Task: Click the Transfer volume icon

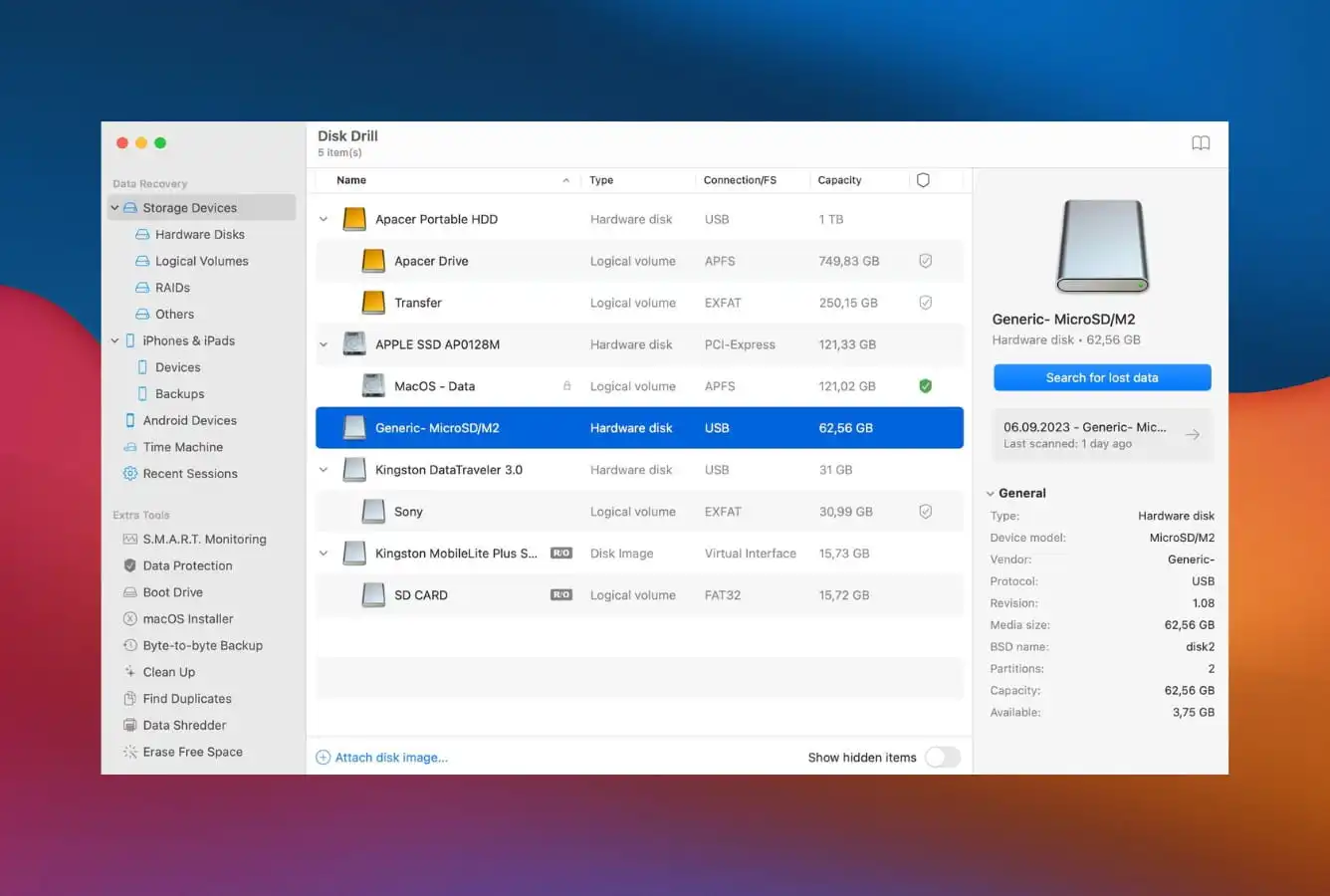Action: [x=373, y=303]
